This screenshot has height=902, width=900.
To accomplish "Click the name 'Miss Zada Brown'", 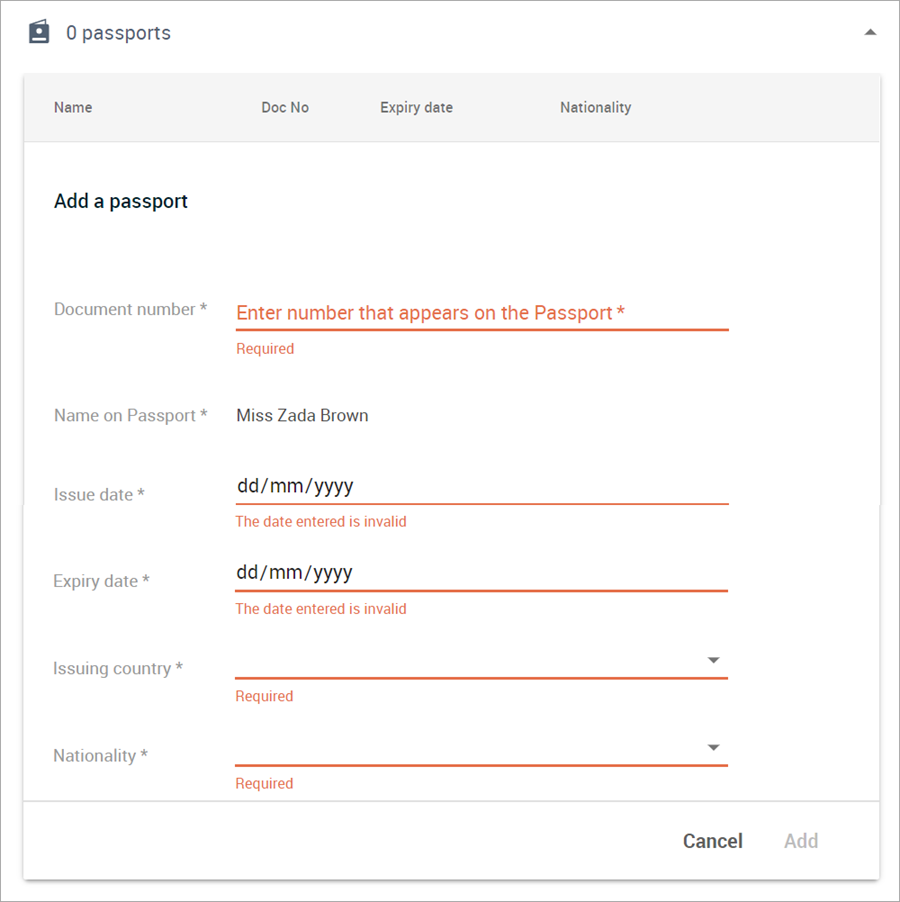I will [302, 415].
